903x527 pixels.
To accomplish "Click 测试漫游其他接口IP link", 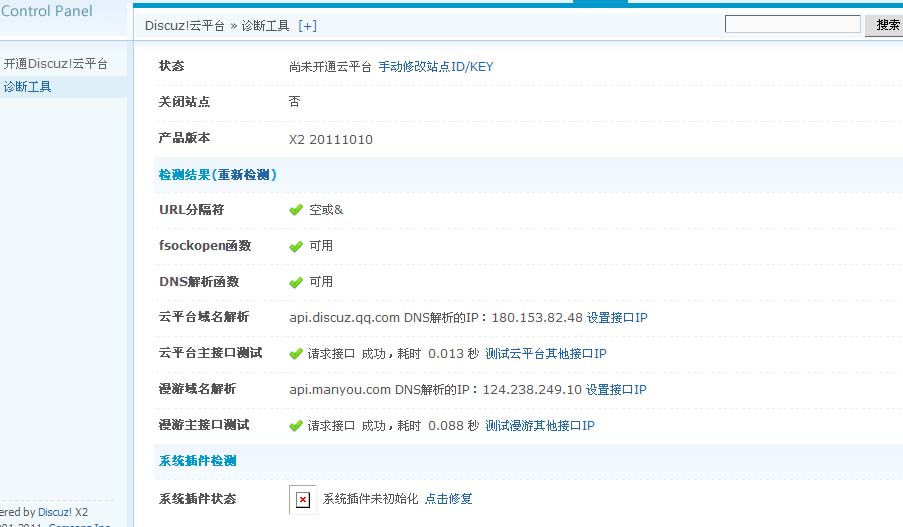I will pos(540,426).
